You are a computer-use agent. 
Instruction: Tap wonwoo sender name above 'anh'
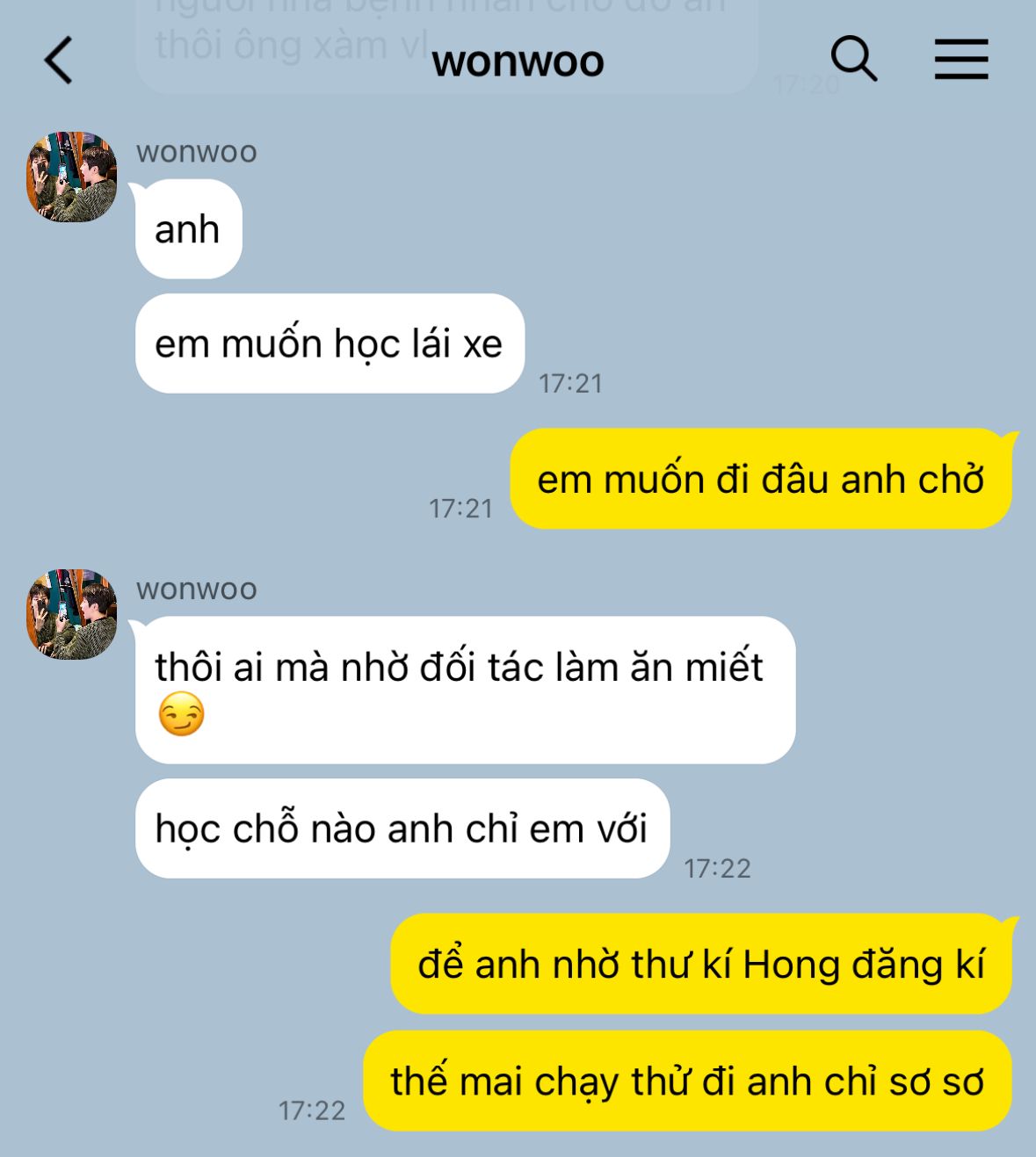[x=197, y=152]
